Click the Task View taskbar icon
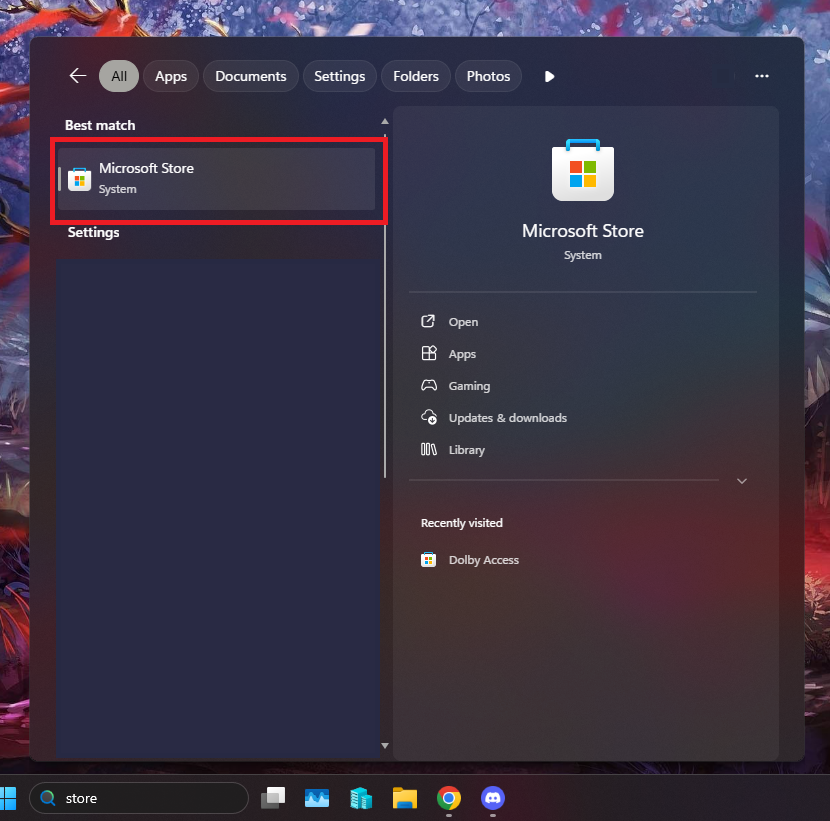The width and height of the screenshot is (830, 821). coord(273,797)
